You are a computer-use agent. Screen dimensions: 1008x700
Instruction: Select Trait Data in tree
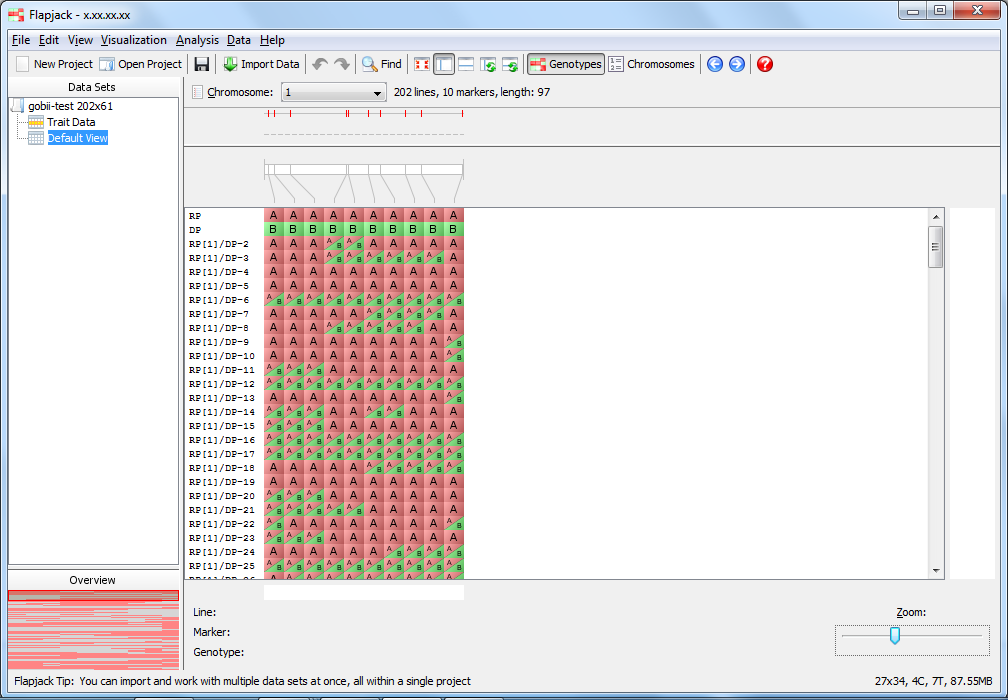click(71, 122)
